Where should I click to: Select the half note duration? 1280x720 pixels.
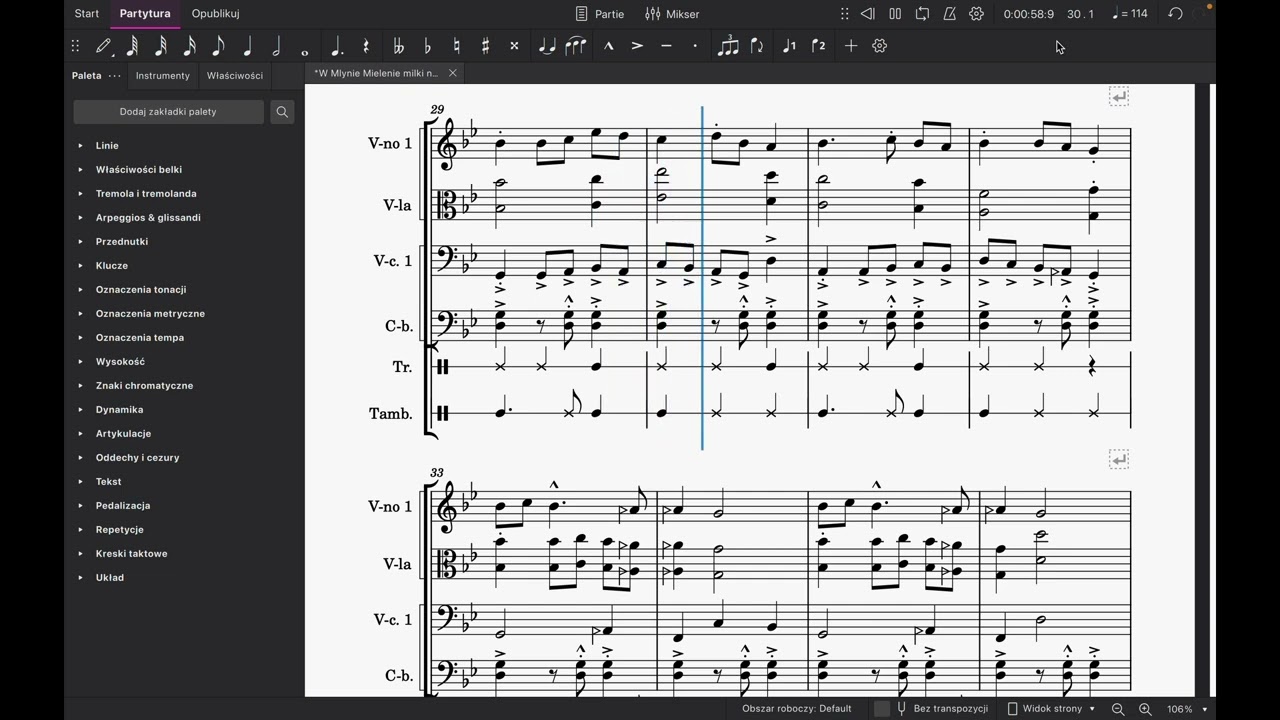point(276,46)
